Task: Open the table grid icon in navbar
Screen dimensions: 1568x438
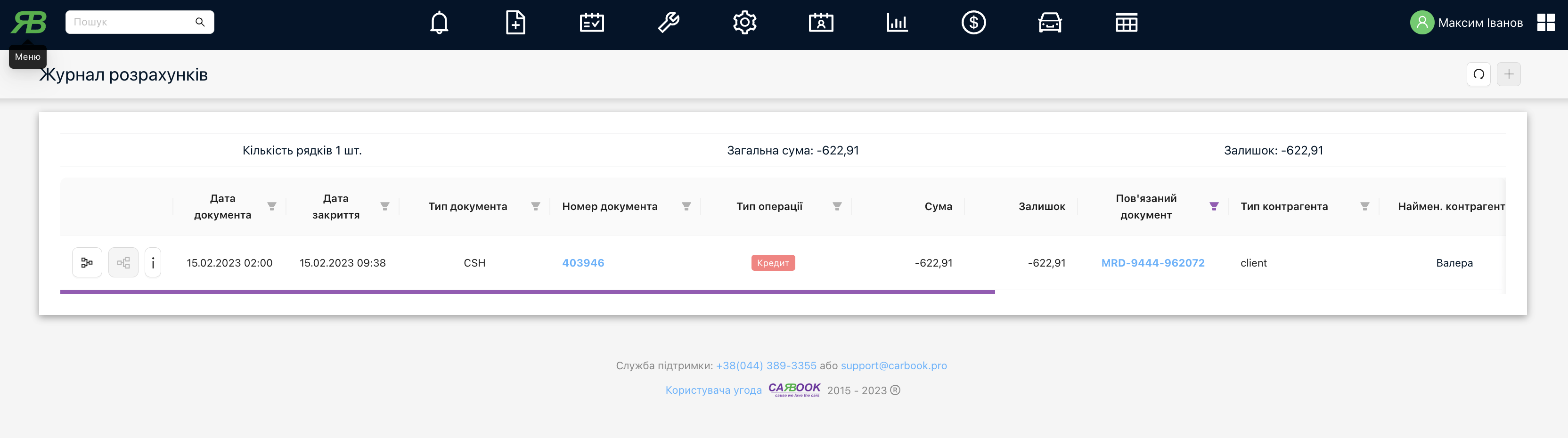Action: coord(1126,23)
